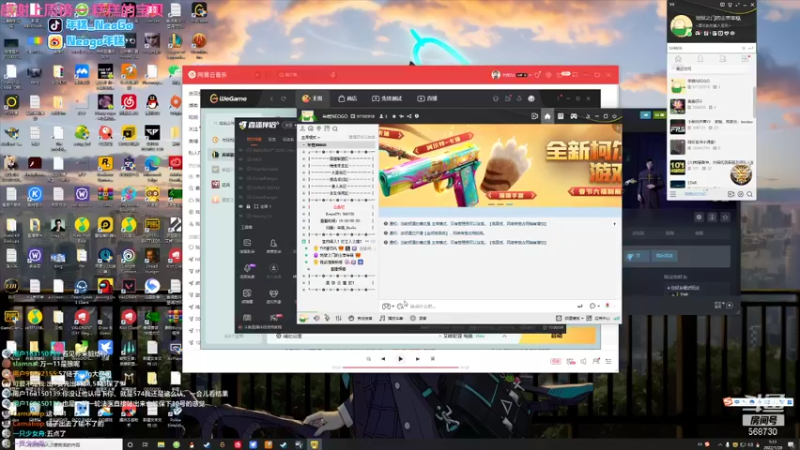Open the 主席模式 dropdown above the channel tree
This screenshot has width=800, height=450.
tap(310, 137)
